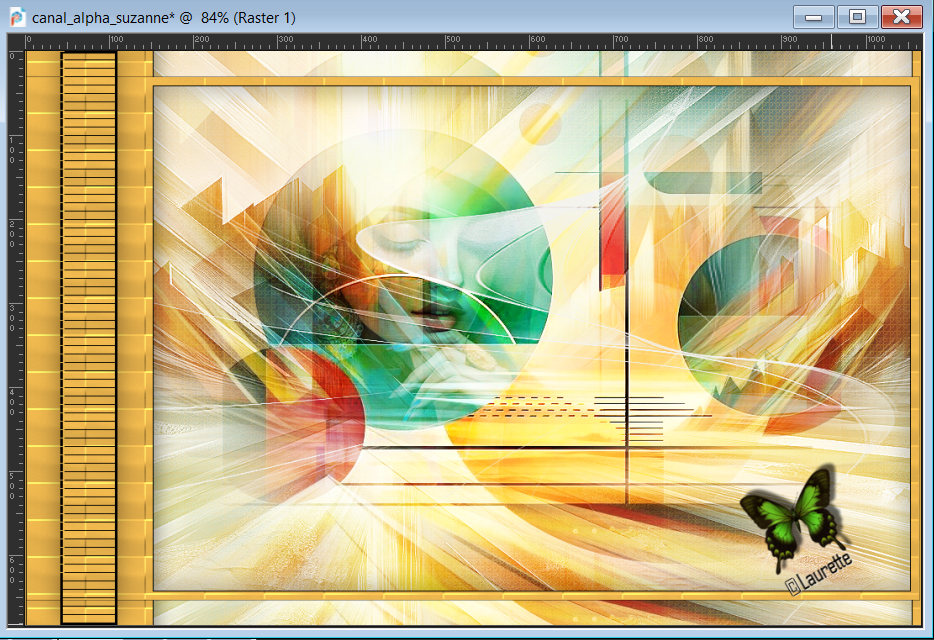Click the 1000 mark on horizontal ruler
Viewport: 934px width, 640px height.
pos(875,41)
